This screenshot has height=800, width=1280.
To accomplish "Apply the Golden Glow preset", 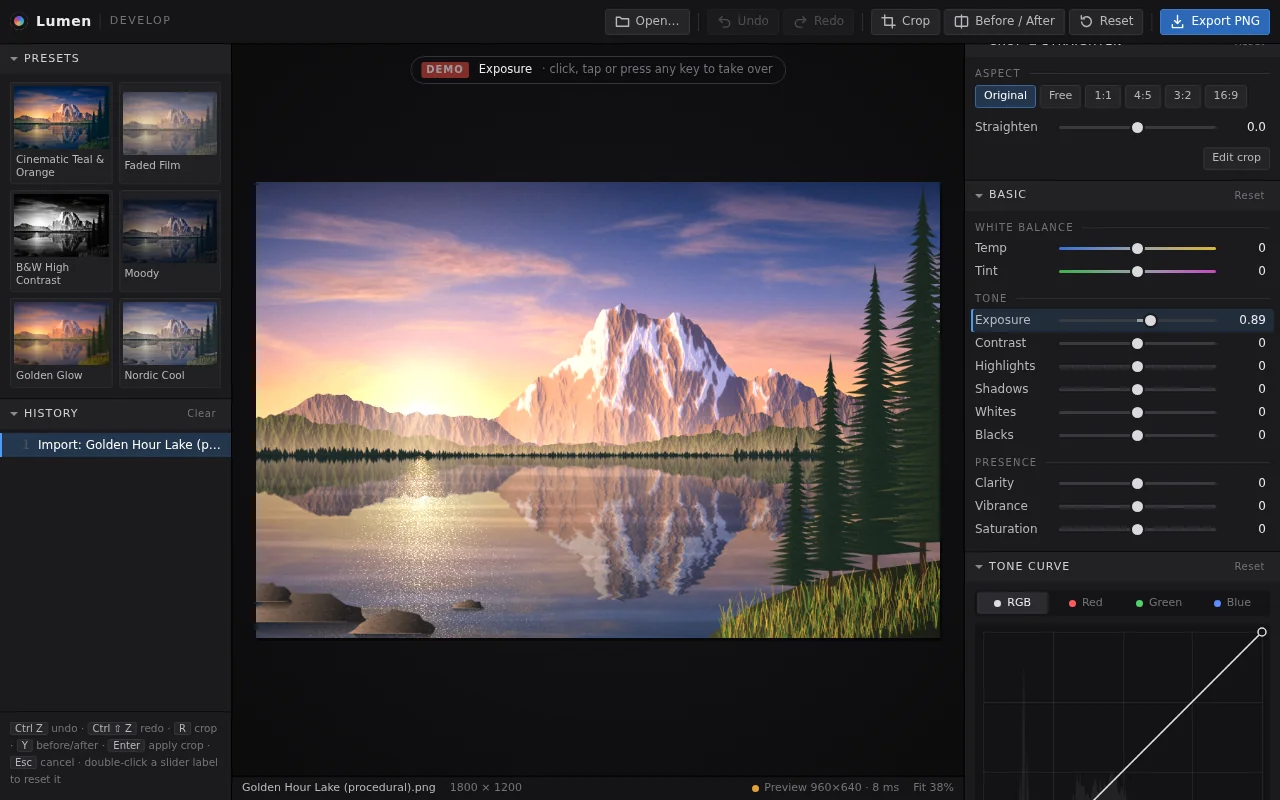I will click(61, 343).
